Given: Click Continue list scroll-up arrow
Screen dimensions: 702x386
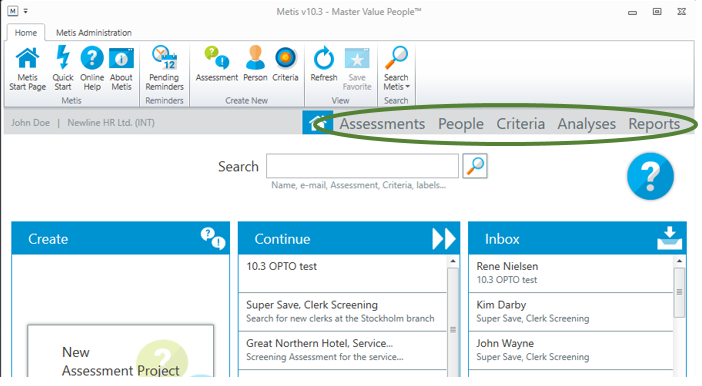Looking at the screenshot, I should pyautogui.click(x=453, y=261).
